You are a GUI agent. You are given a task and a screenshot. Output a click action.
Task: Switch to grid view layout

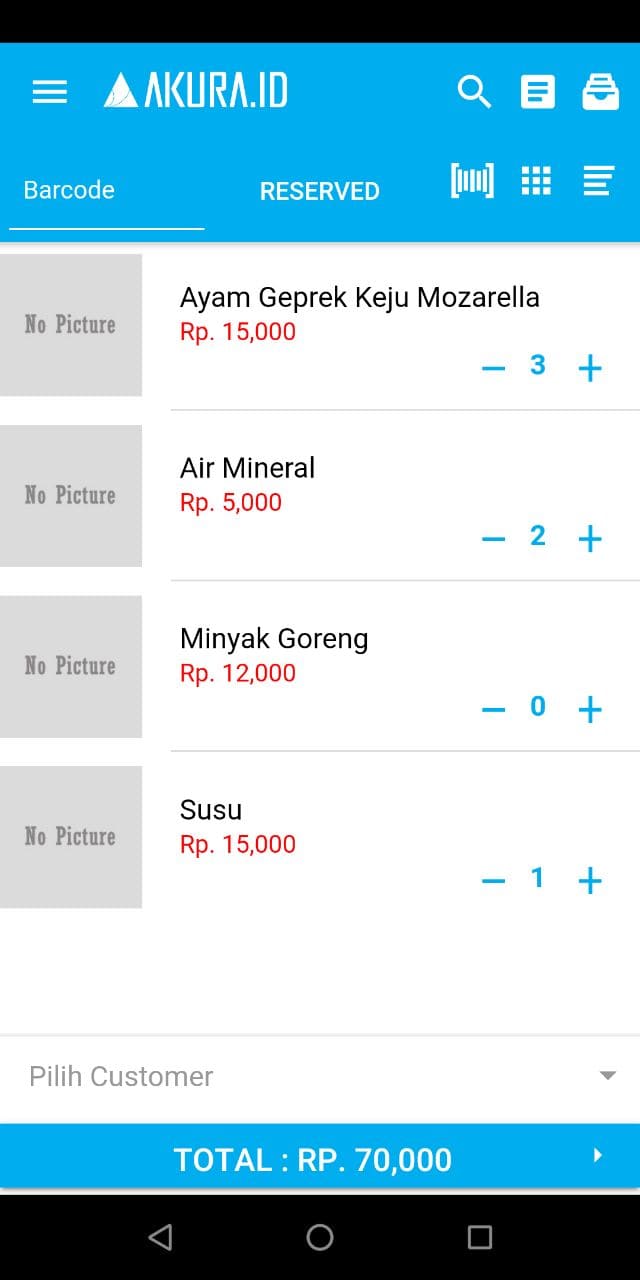point(536,181)
